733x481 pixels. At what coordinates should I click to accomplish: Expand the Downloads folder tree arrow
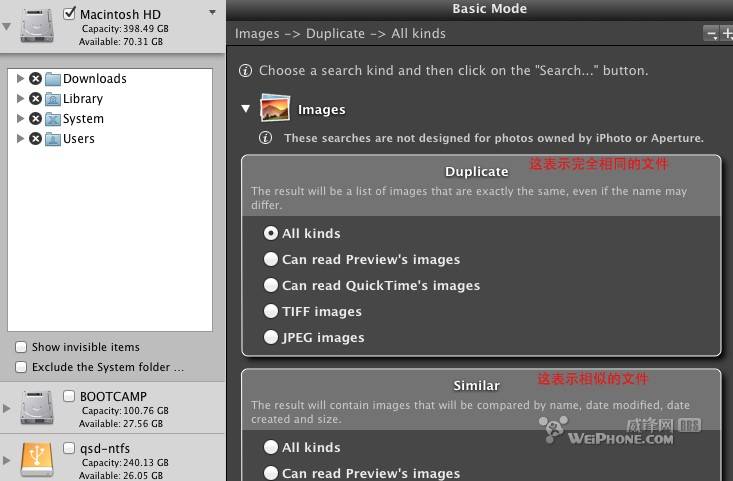(x=21, y=79)
